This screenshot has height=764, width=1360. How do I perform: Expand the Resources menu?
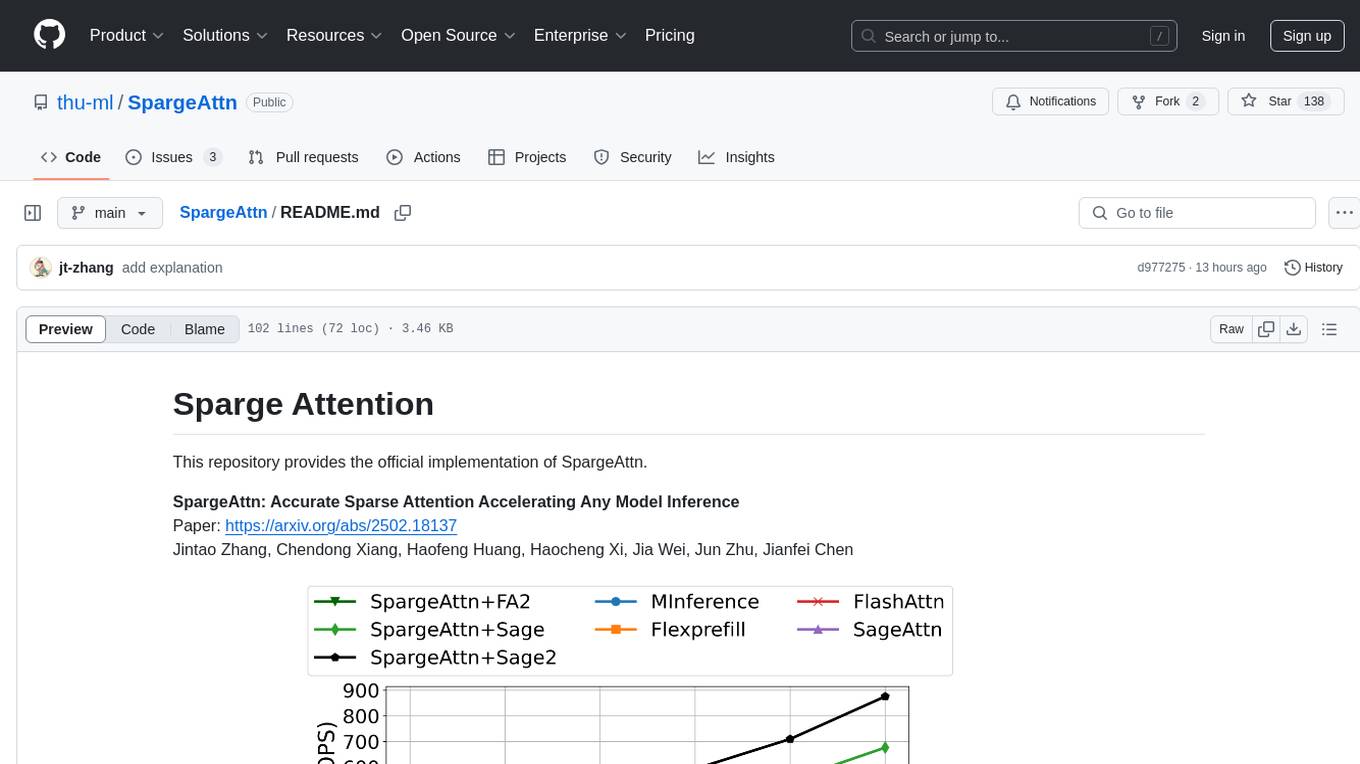(334, 35)
